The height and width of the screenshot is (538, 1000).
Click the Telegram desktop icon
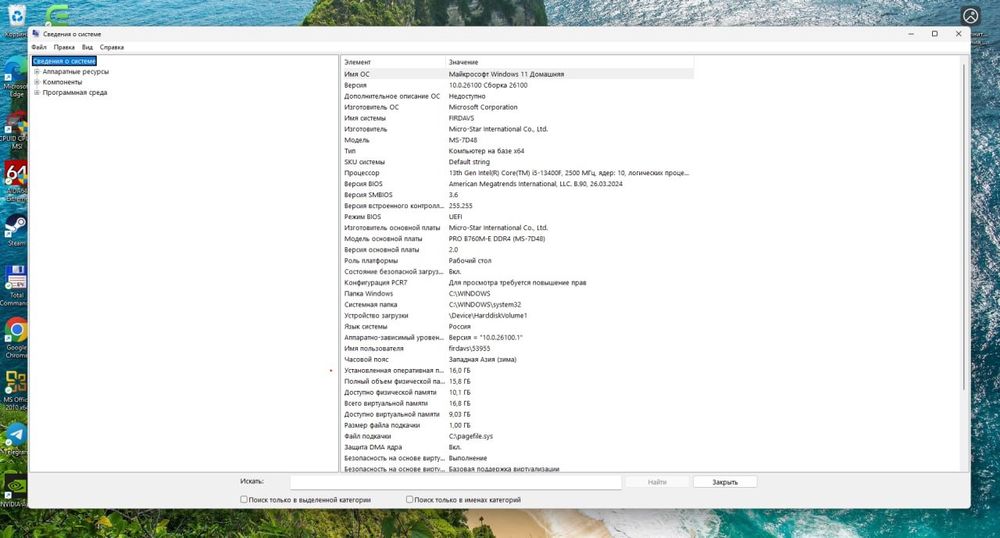(15, 435)
